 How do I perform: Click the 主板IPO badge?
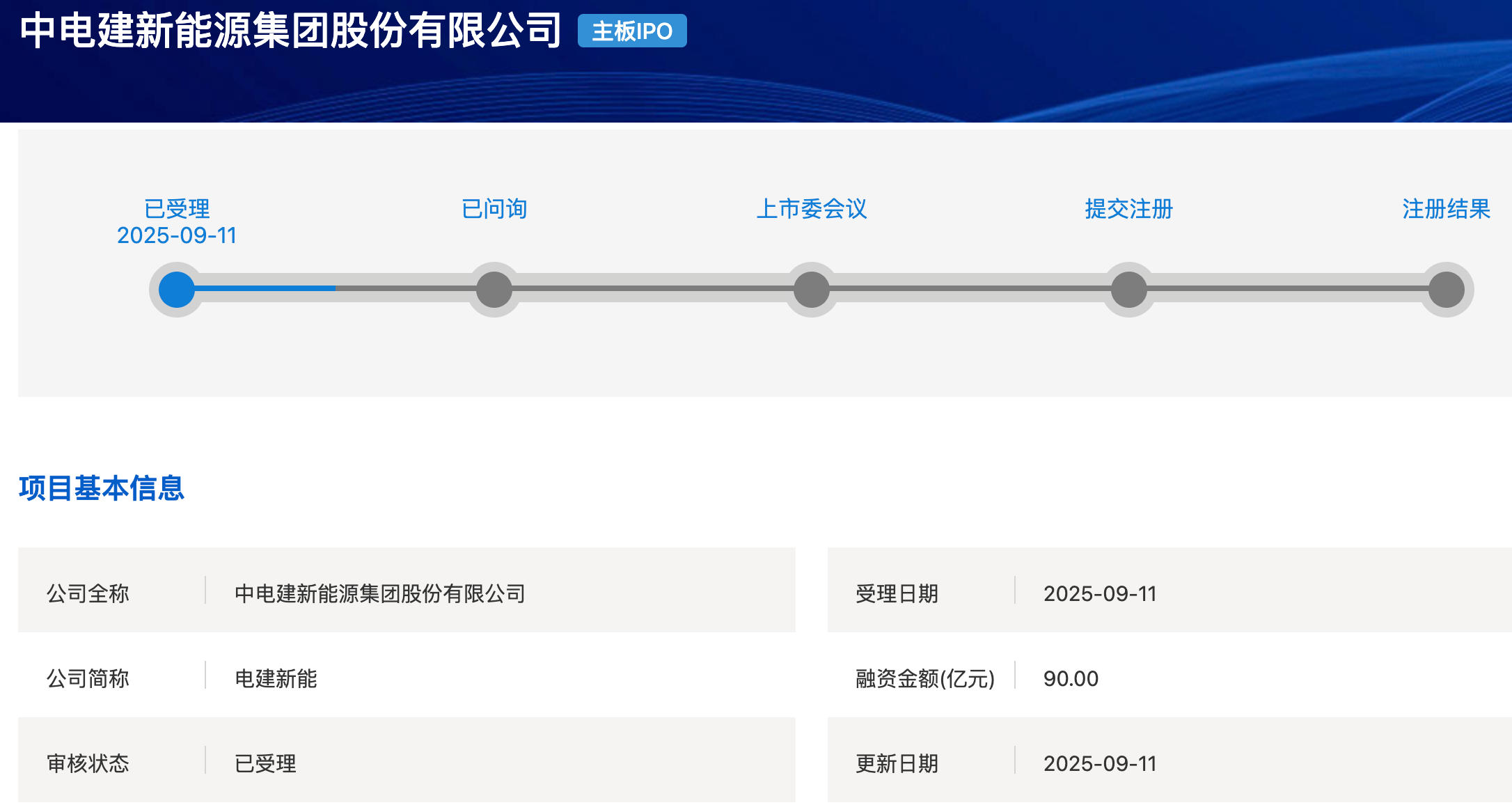(632, 31)
